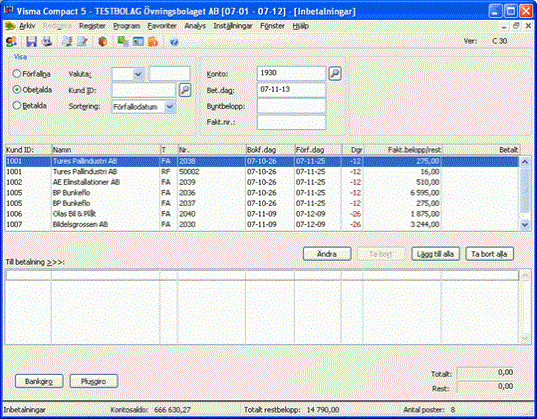Open customer search magnifier beside Kund ID
Image resolution: width=537 pixels, height=419 pixels.
(x=185, y=90)
